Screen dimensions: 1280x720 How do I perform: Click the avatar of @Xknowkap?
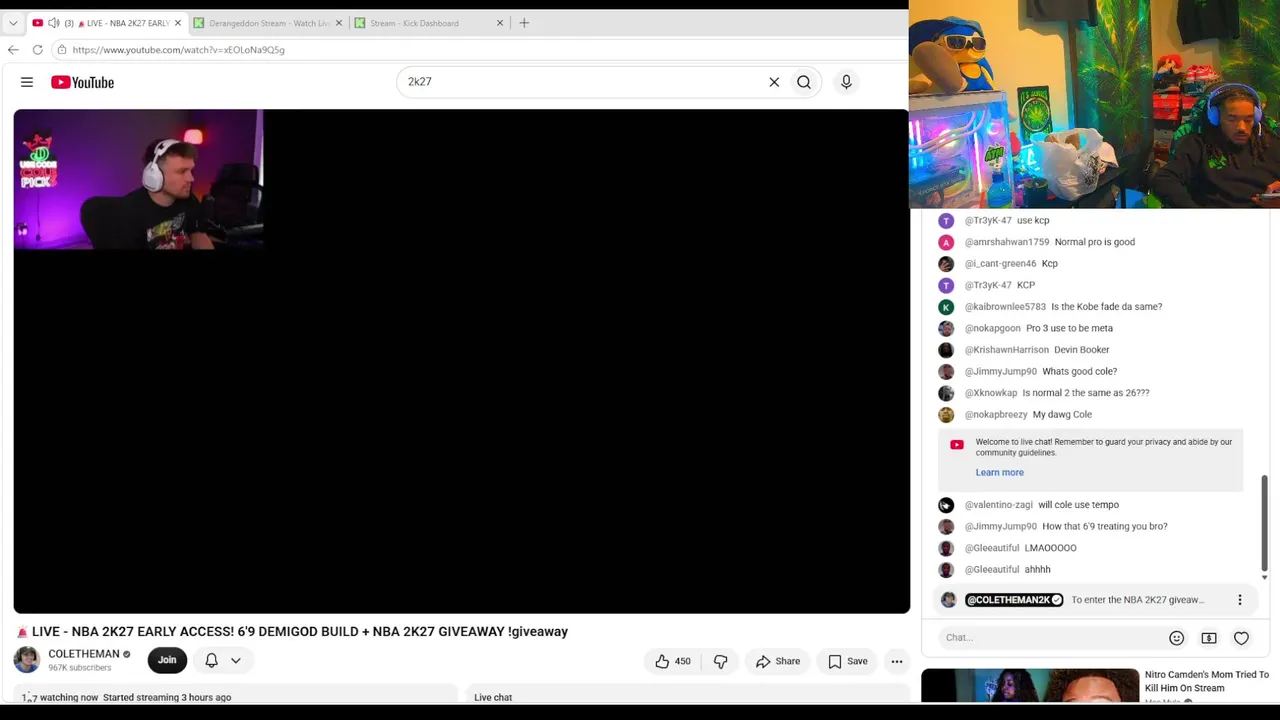(x=946, y=393)
